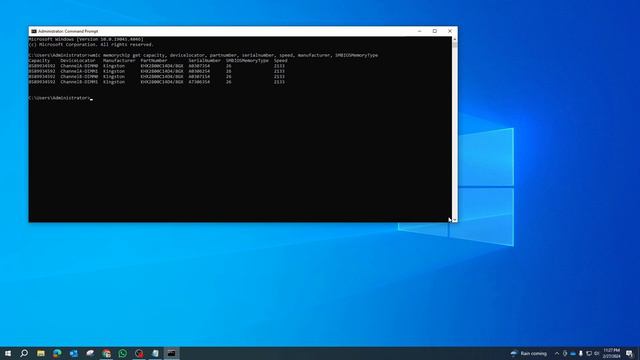Image resolution: width=640 pixels, height=360 pixels.
Task: Show hidden system tray icons
Action: point(557,353)
